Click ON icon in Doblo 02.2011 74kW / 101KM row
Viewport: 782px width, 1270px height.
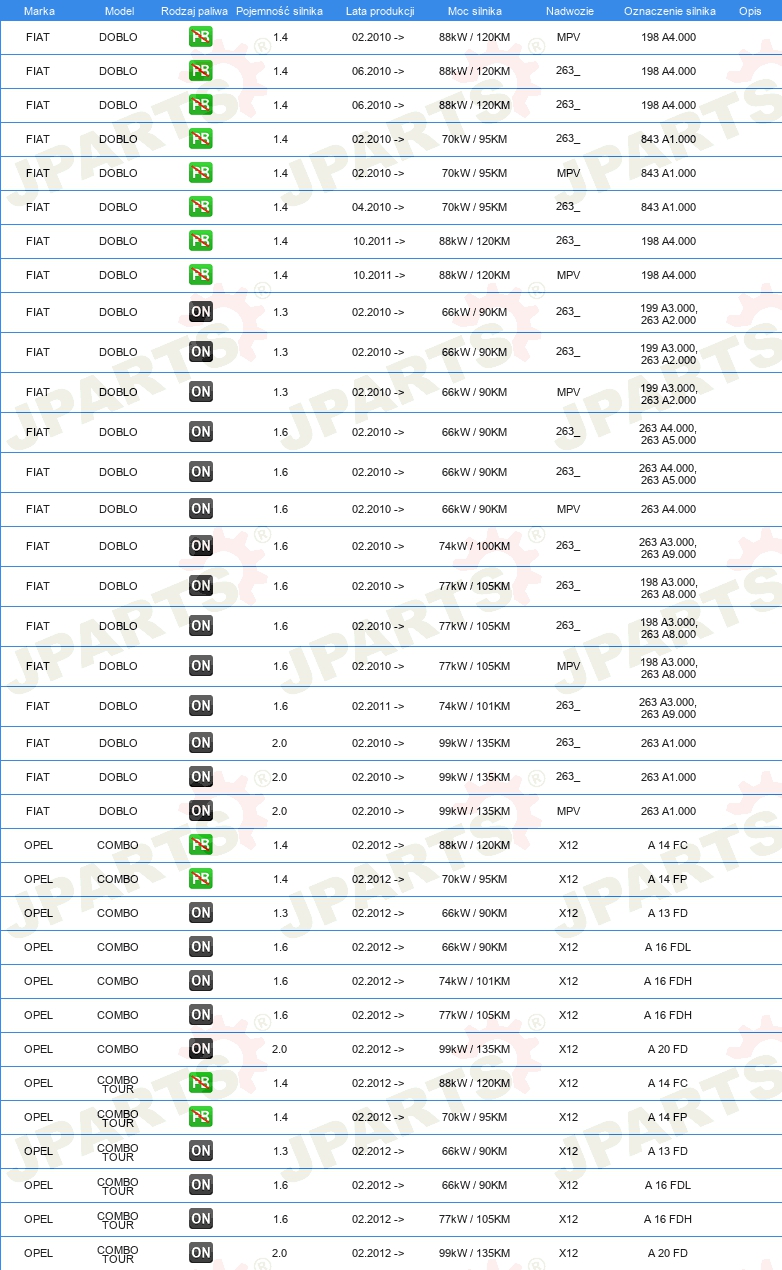tap(201, 706)
